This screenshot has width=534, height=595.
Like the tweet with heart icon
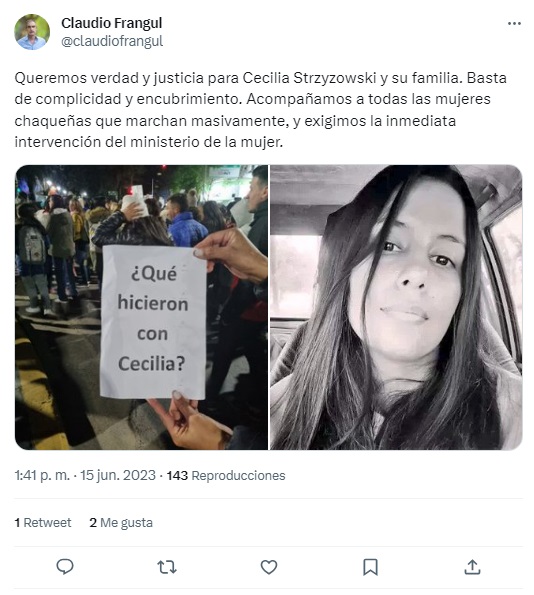269,567
